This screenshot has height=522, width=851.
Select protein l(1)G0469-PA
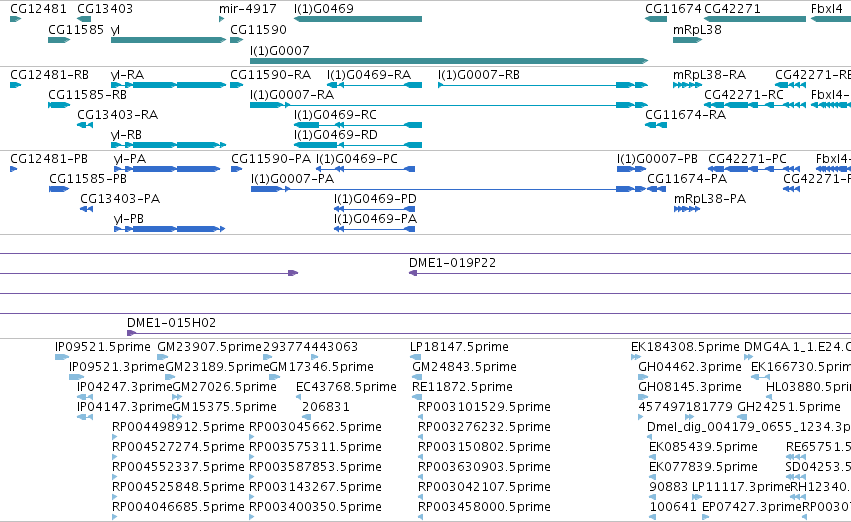pos(375,219)
